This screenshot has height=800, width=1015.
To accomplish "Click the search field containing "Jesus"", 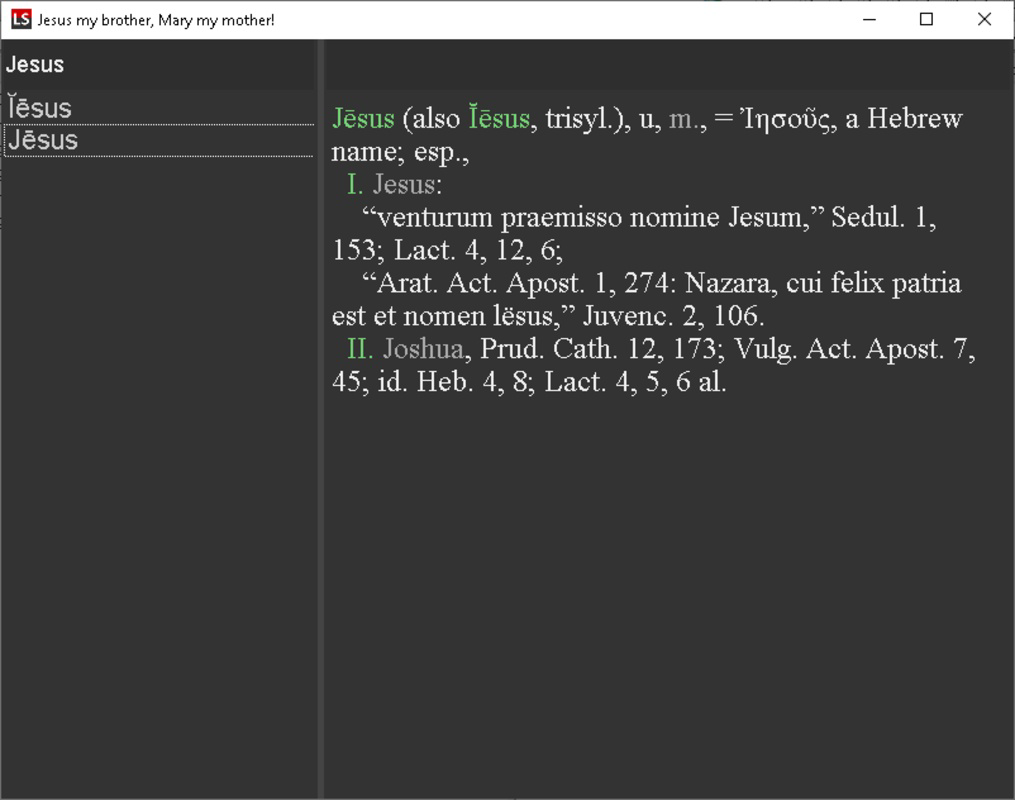I will 159,64.
